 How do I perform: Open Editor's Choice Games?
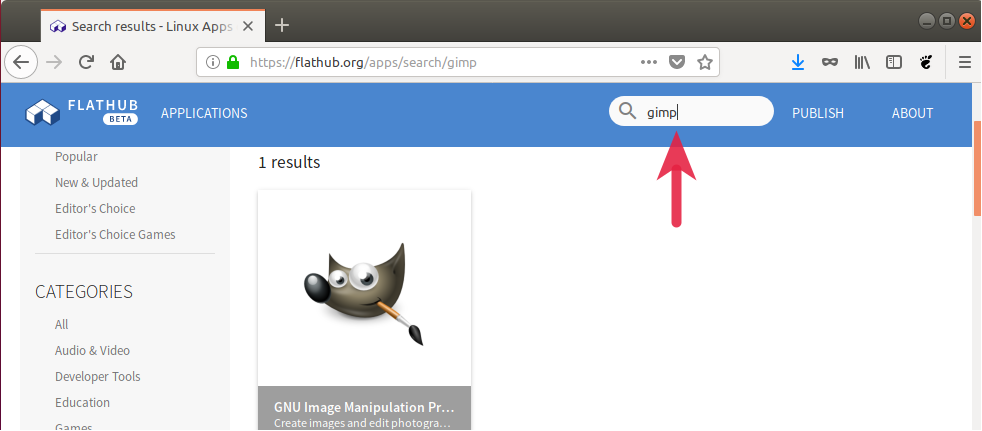(115, 234)
